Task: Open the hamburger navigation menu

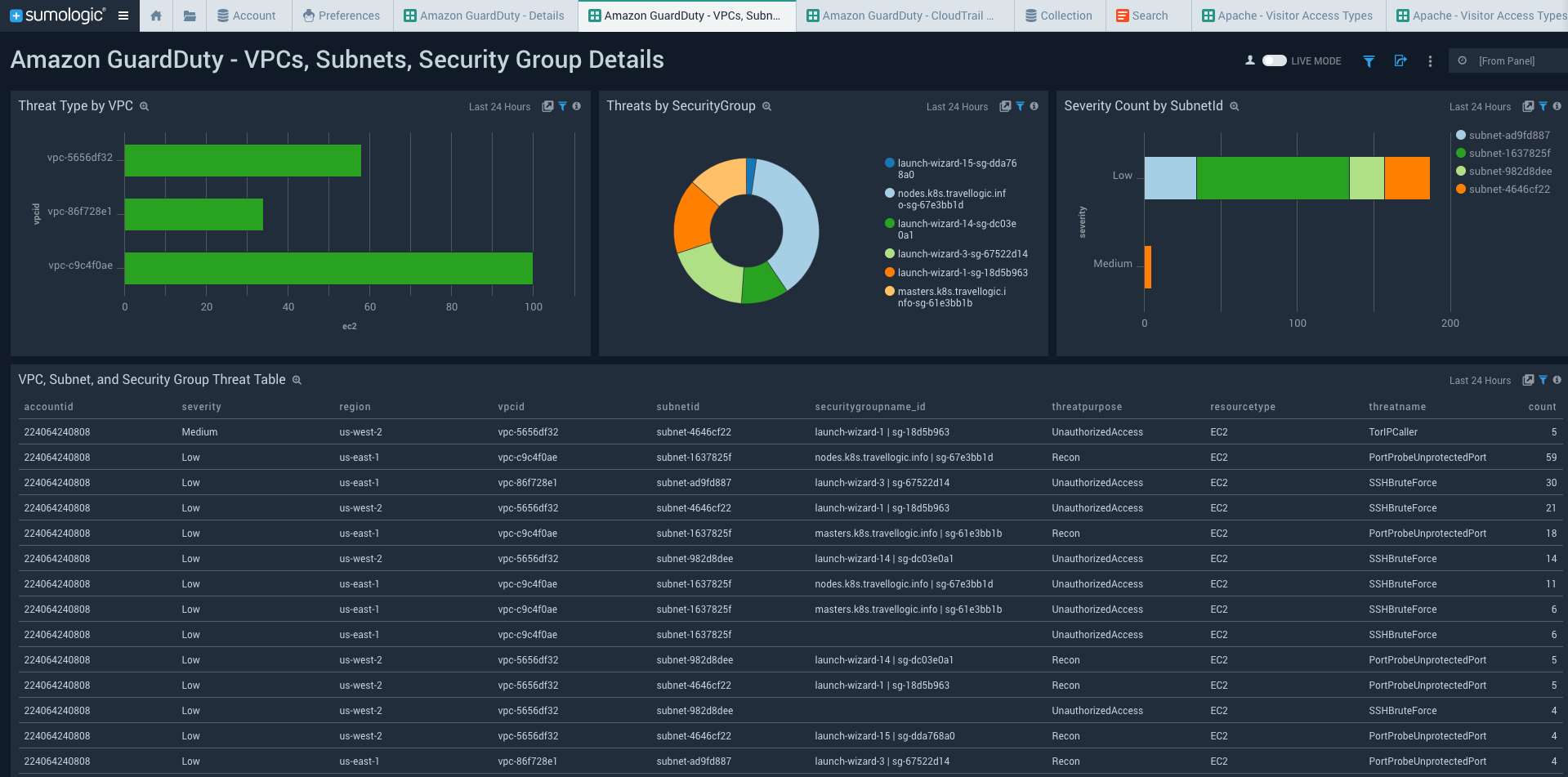Action: click(x=123, y=16)
